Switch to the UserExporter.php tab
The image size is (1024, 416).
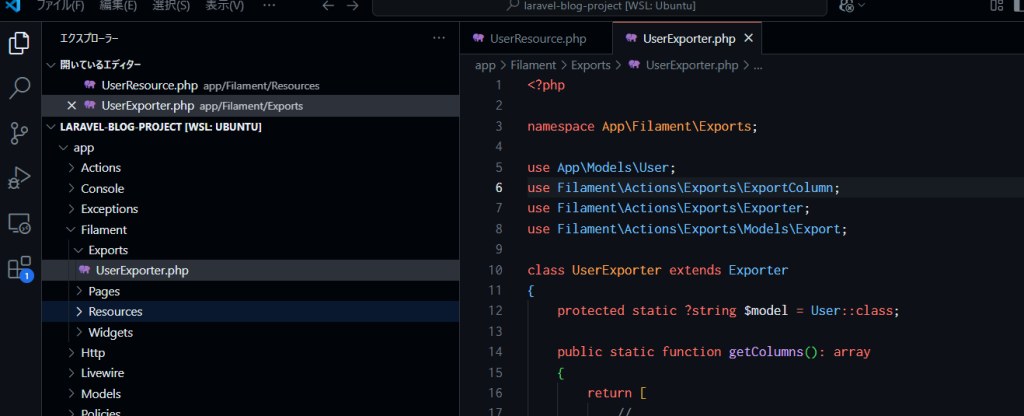tap(687, 39)
